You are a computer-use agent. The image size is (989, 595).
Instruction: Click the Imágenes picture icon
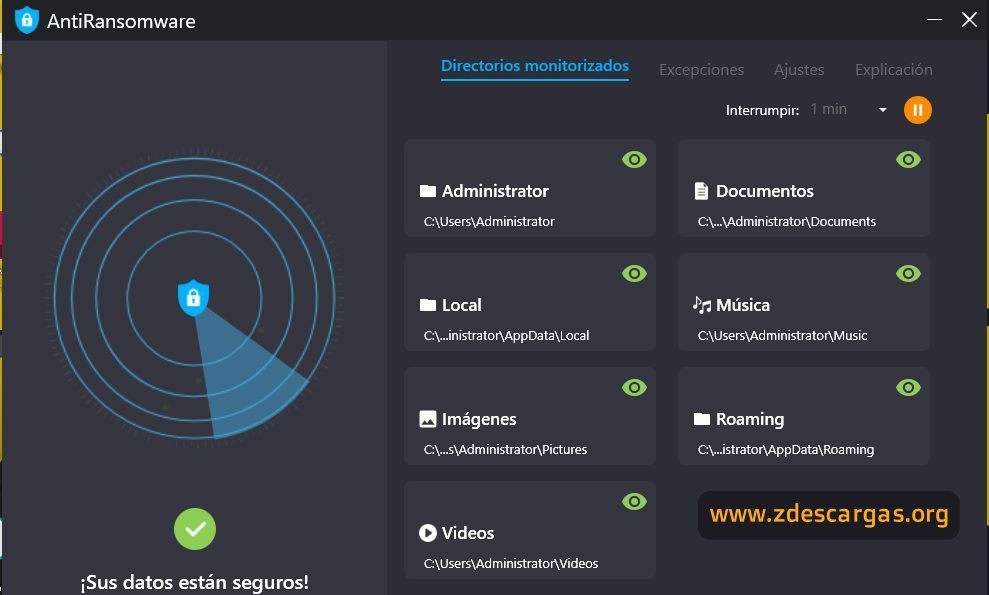pos(428,419)
